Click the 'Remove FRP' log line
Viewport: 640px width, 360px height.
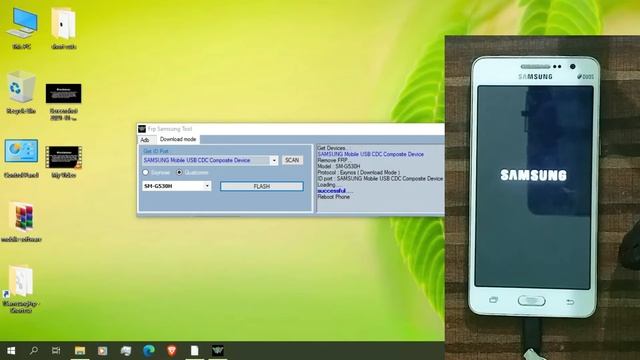point(333,160)
